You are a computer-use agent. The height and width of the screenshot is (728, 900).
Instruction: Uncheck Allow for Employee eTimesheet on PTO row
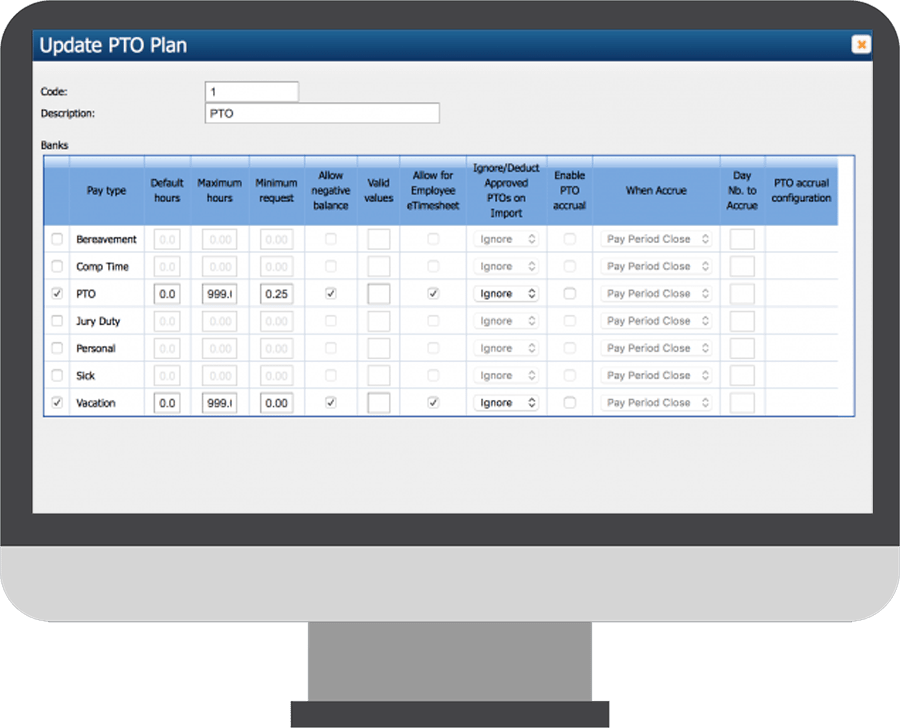pos(432,293)
